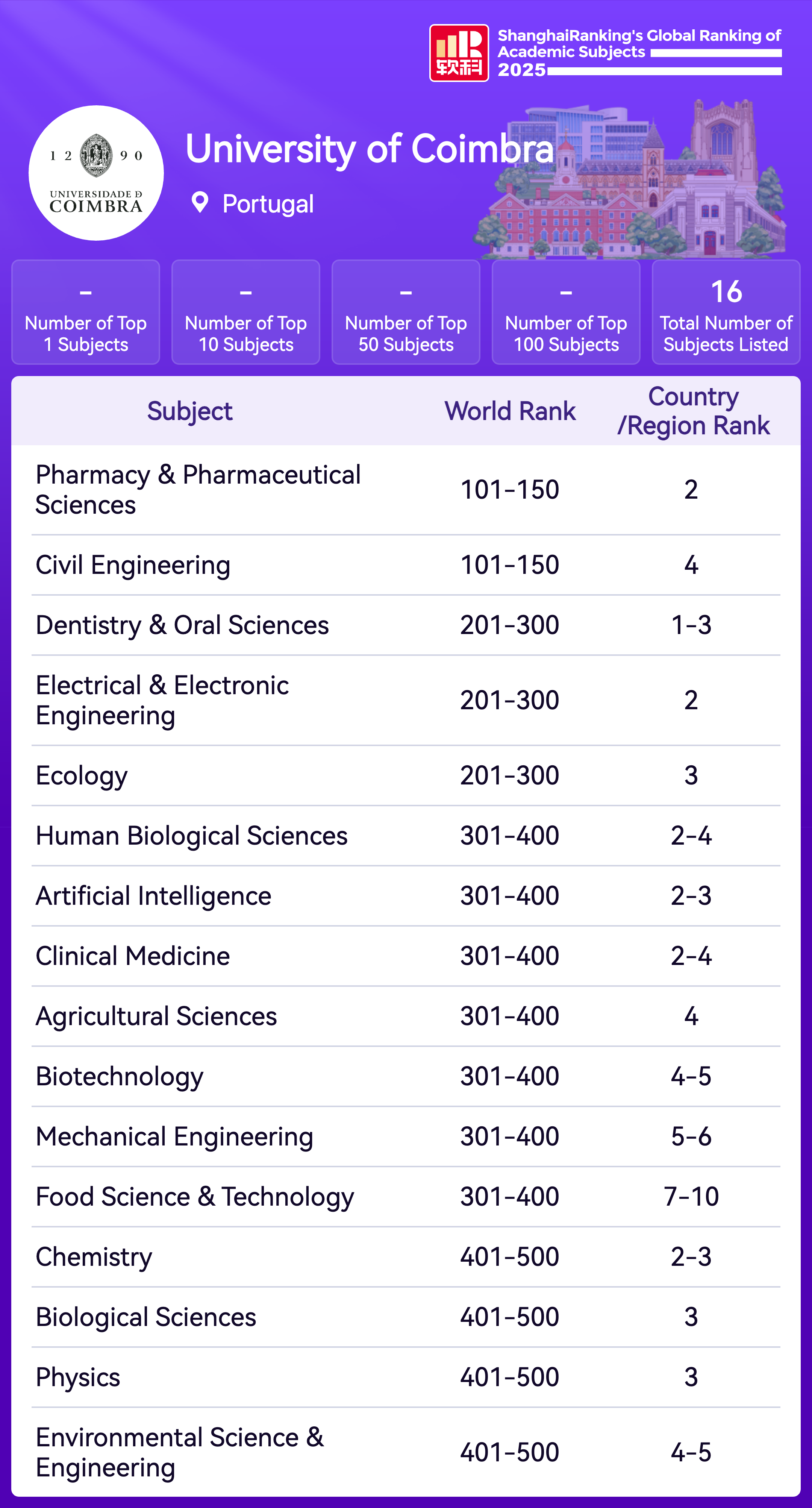Click the Clinical Medicine subject entry
Viewport: 812px width, 1508px height.
point(133,956)
